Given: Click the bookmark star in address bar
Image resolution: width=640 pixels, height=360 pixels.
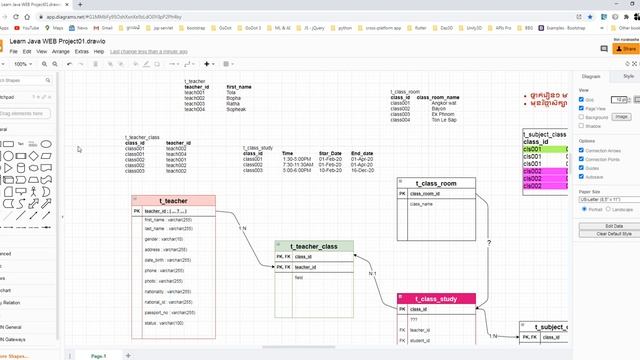Looking at the screenshot, I should (x=590, y=17).
